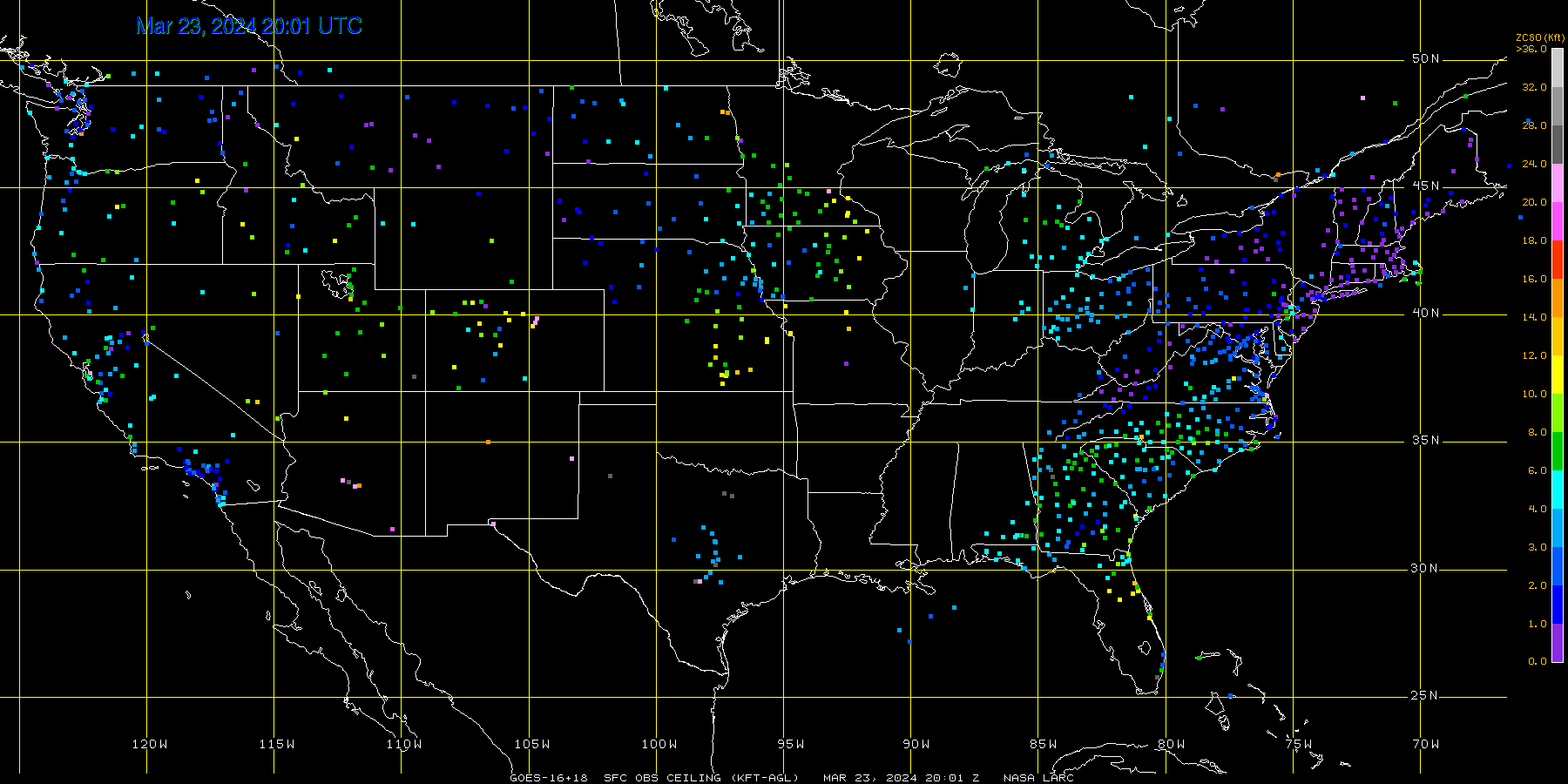This screenshot has height=784, width=1568.
Task: Select the cyan 4–6 kft color band
Action: tap(1558, 490)
